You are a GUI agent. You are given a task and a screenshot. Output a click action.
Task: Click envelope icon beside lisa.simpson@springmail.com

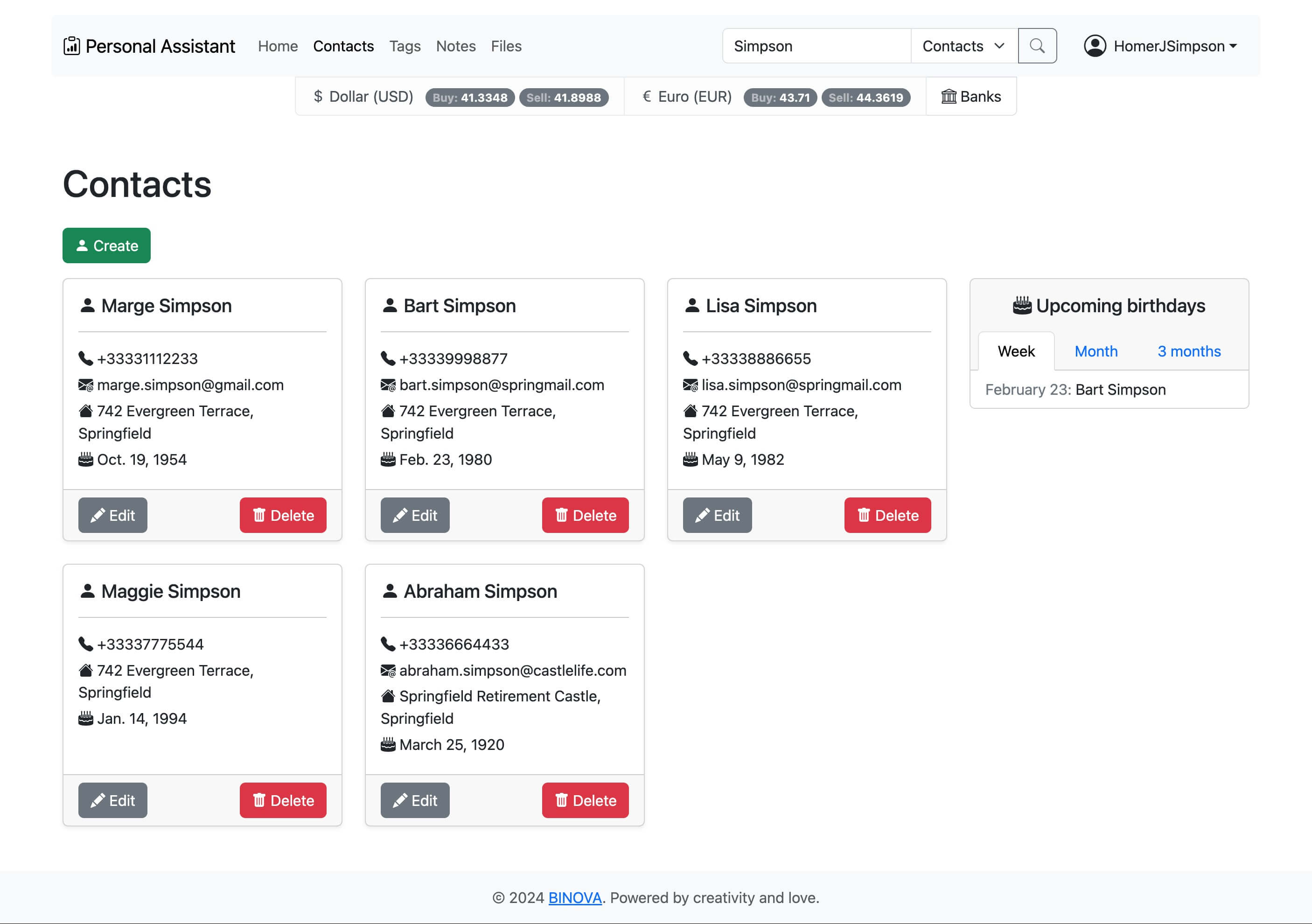coord(690,385)
